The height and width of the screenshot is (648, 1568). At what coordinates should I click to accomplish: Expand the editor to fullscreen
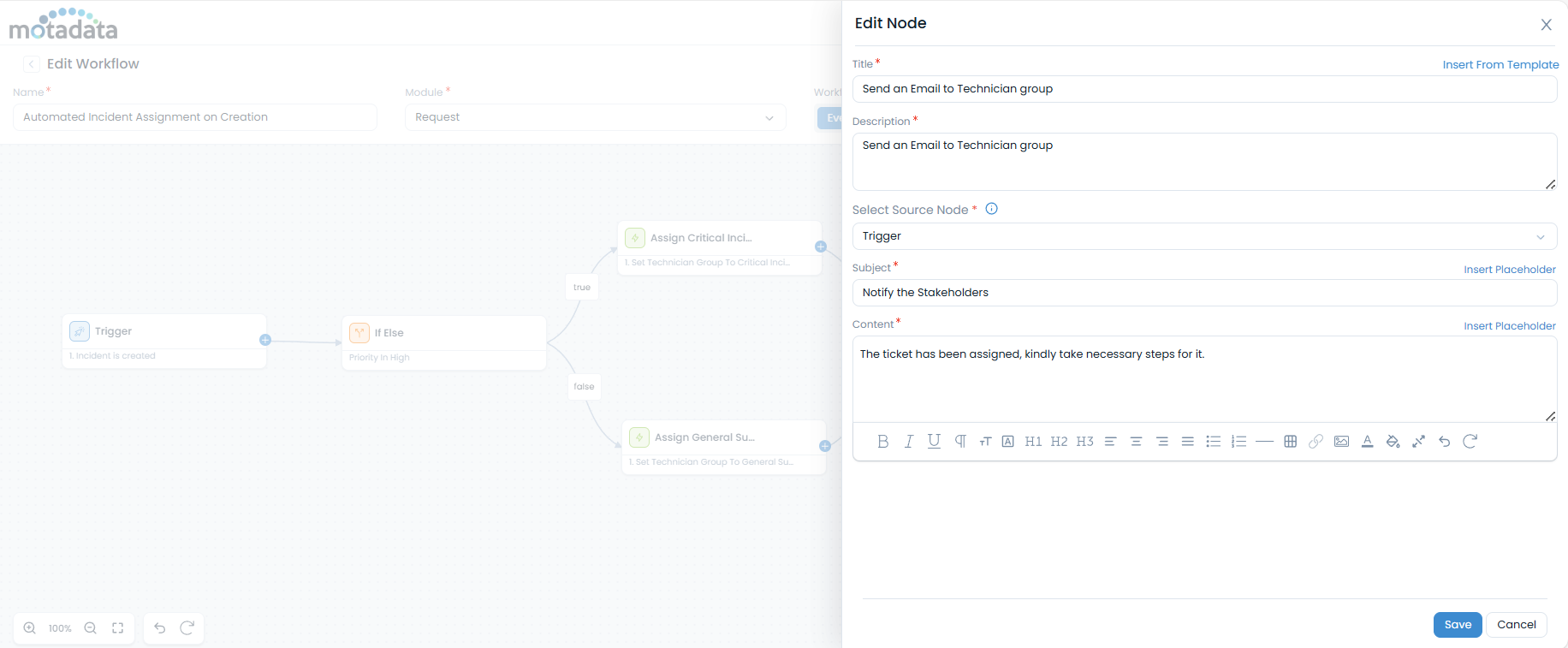click(1419, 442)
